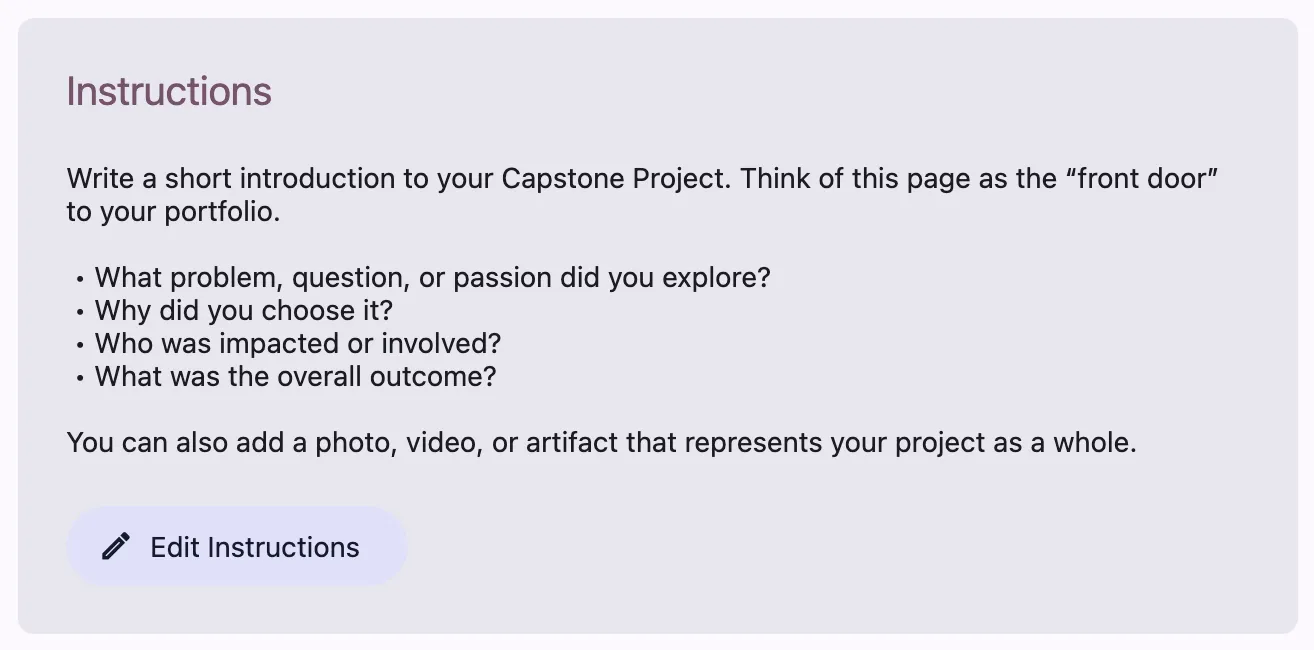1314x650 pixels.
Task: Click the pencil icon inside the pill button
Action: click(117, 545)
